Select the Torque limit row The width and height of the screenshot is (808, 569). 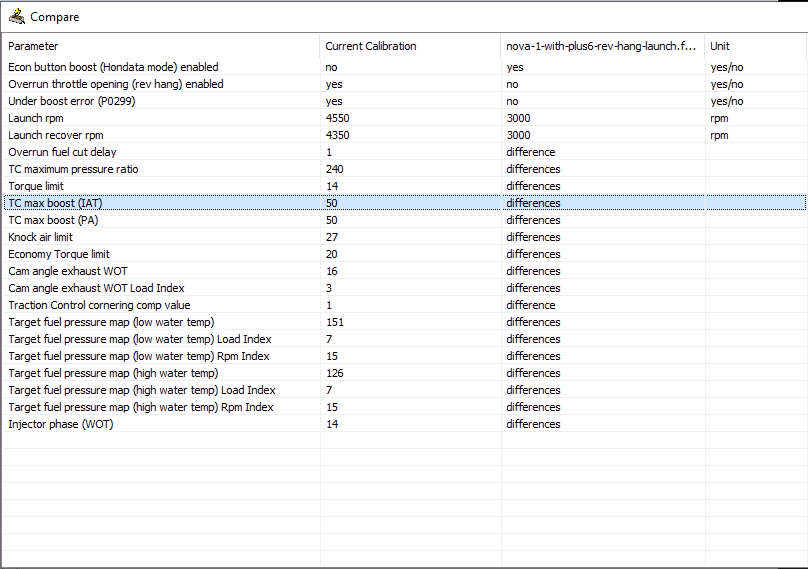click(x=405, y=186)
